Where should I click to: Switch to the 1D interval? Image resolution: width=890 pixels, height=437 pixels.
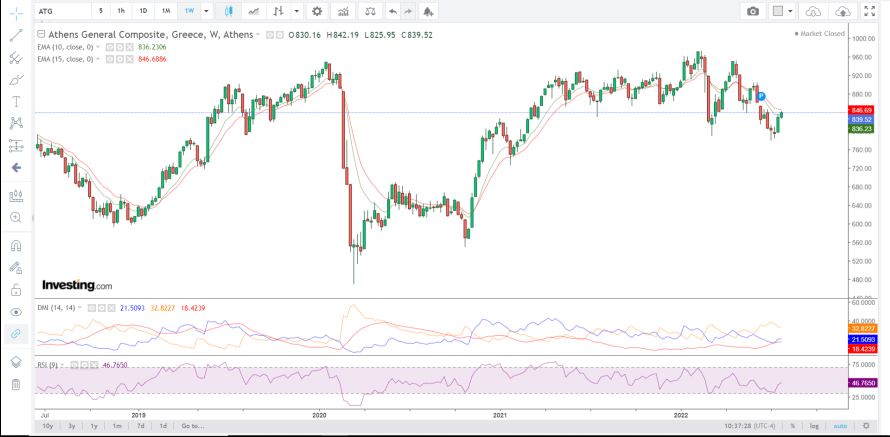pos(143,11)
